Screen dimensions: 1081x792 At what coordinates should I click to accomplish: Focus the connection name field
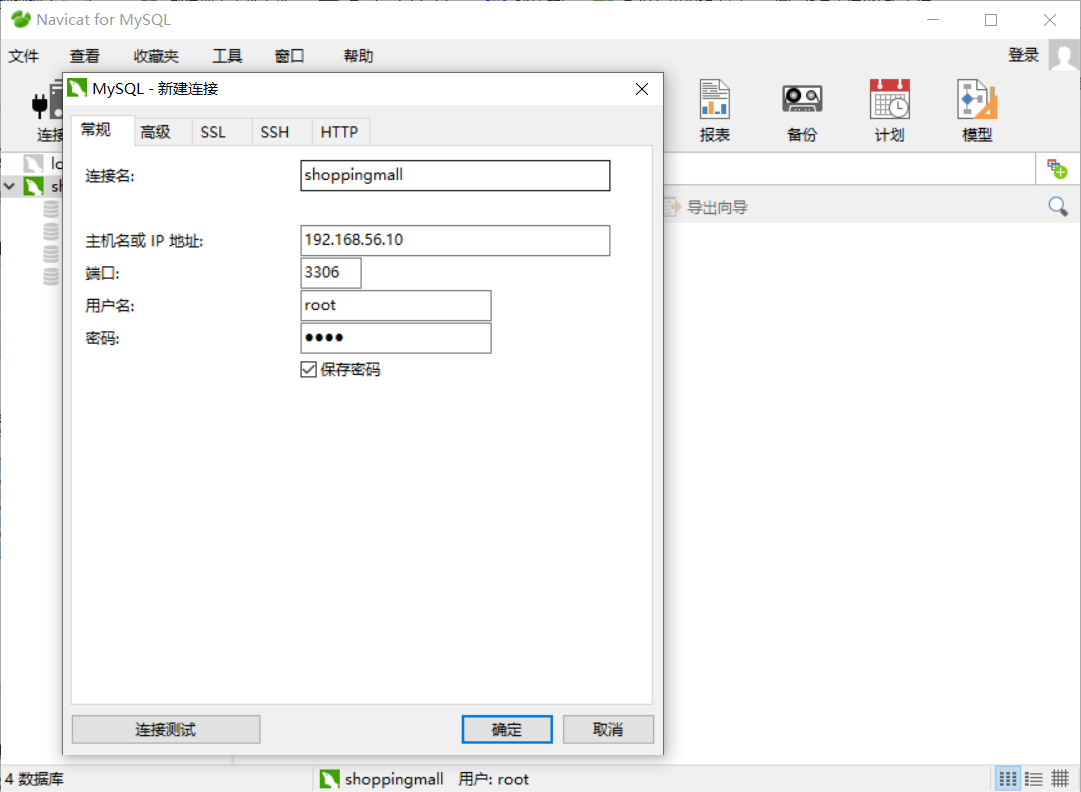tap(455, 175)
